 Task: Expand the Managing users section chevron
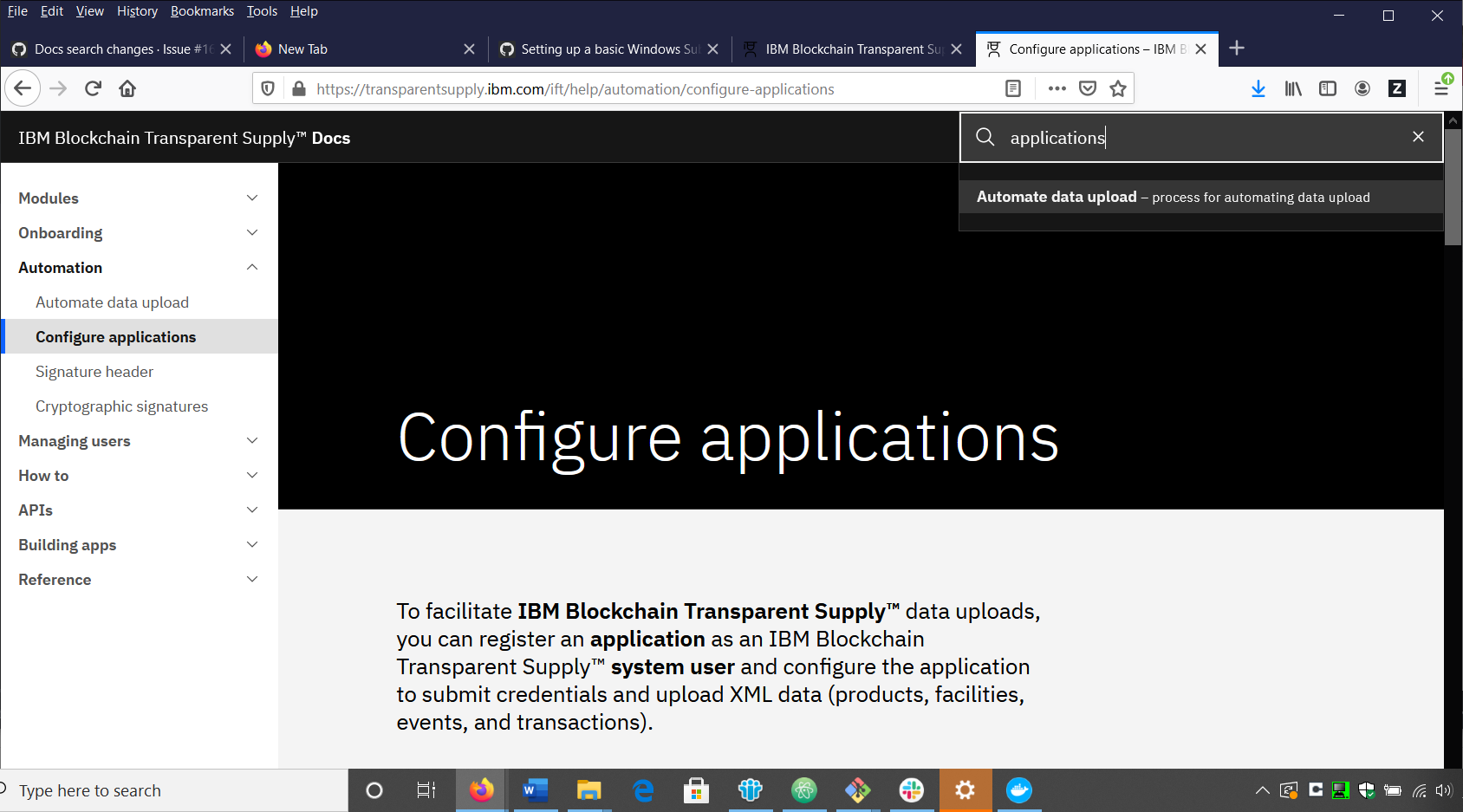(x=252, y=440)
